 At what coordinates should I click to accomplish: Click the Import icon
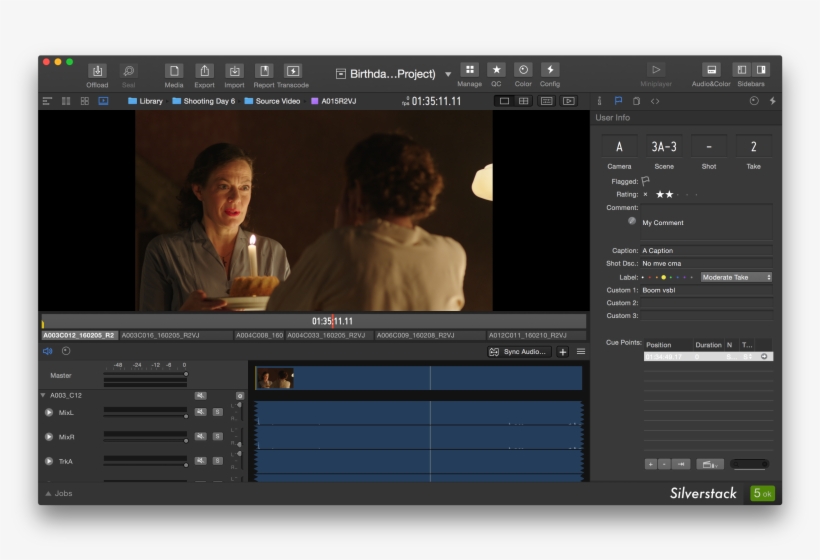point(234,71)
